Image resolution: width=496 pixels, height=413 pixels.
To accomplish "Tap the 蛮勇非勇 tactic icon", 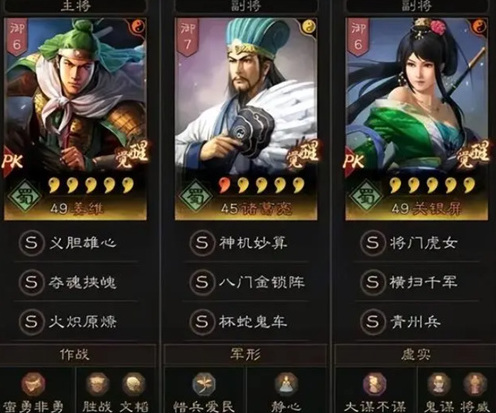I will point(33,384).
